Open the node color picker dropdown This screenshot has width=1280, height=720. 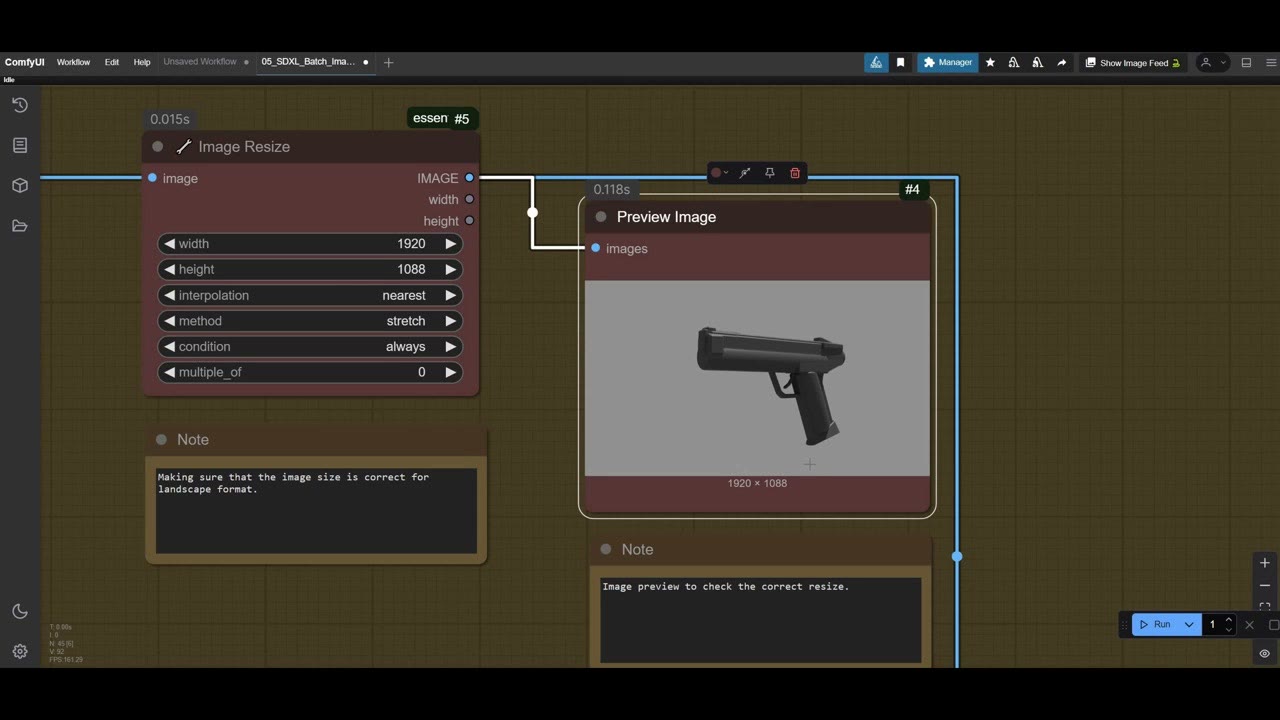pos(719,173)
